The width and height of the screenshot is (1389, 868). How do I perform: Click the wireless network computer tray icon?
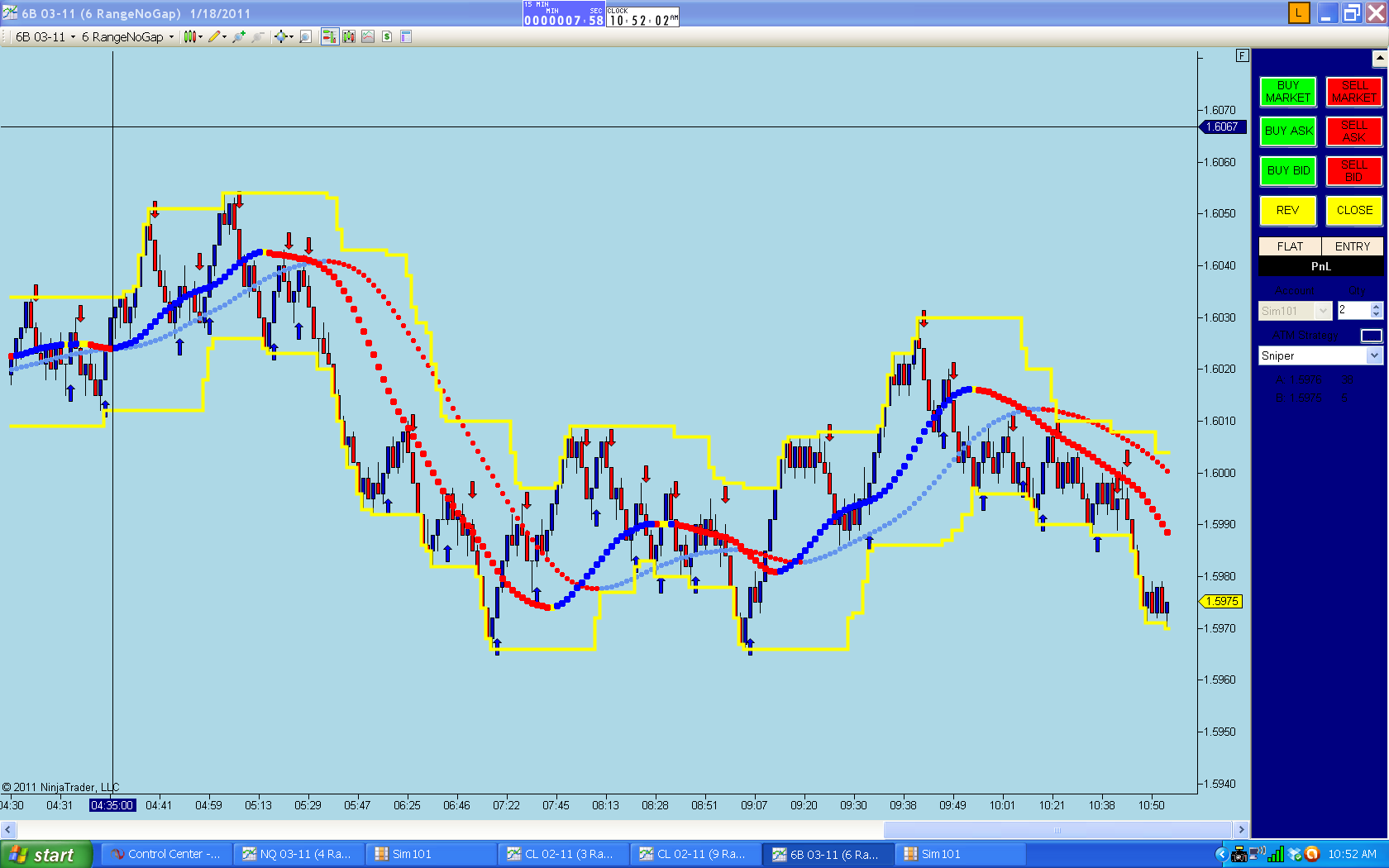pos(1257,854)
